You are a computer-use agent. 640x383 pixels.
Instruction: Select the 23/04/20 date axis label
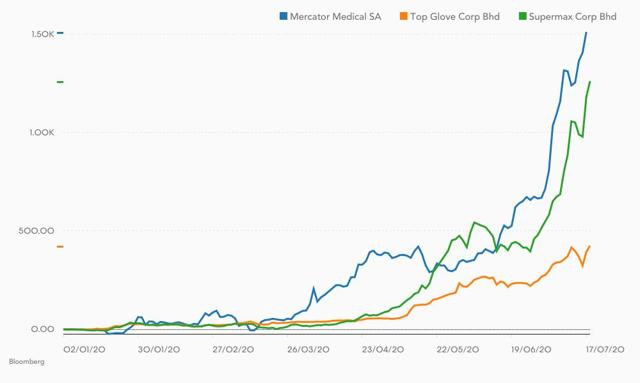point(383,350)
